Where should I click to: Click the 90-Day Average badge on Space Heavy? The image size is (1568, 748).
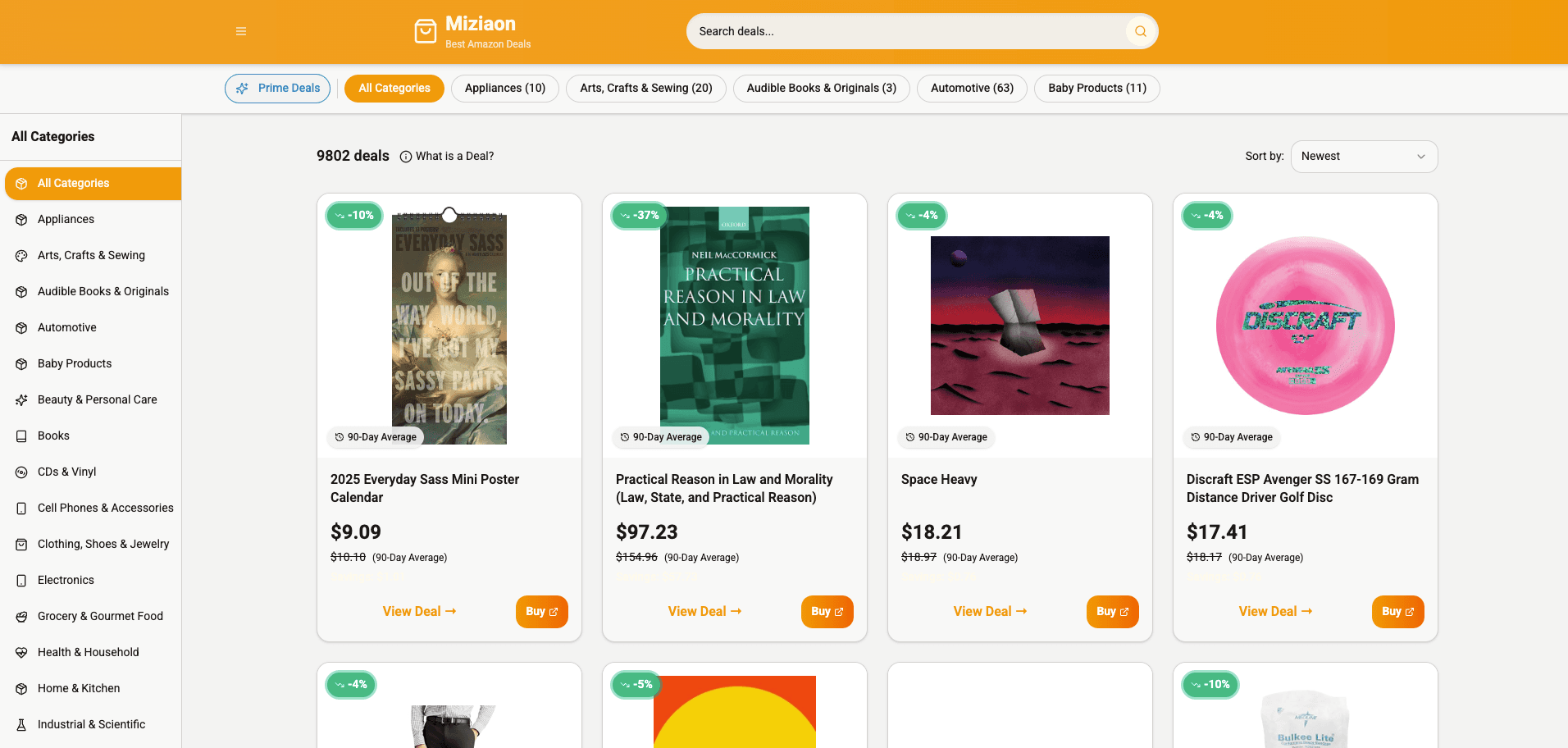click(946, 437)
